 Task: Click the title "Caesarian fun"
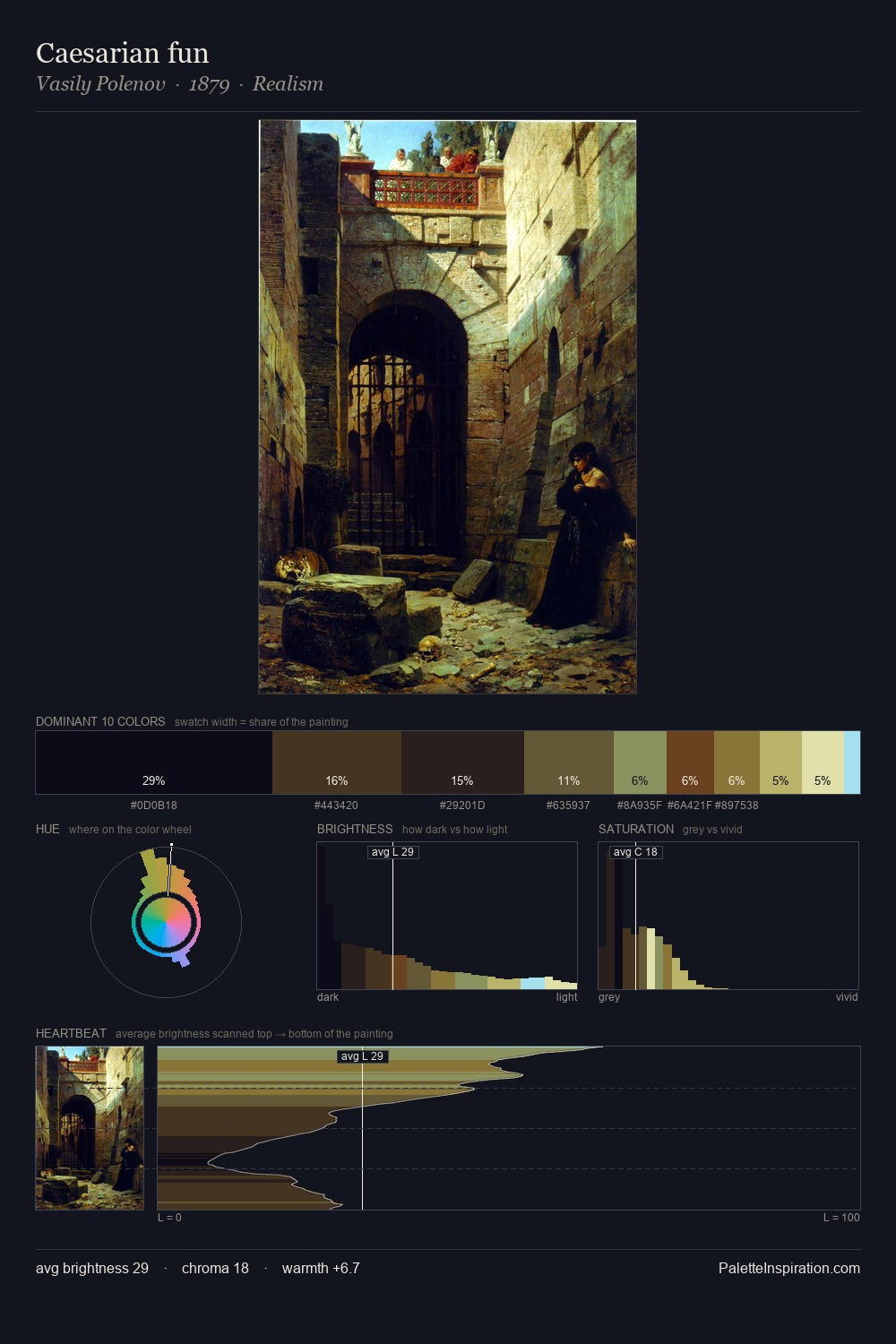tap(123, 54)
